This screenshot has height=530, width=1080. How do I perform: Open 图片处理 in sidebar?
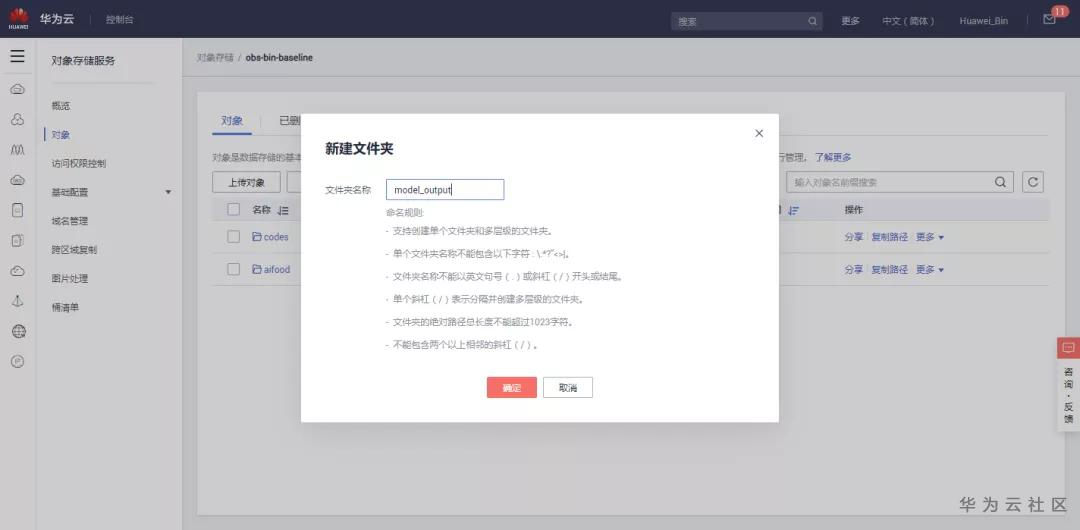[x=70, y=278]
